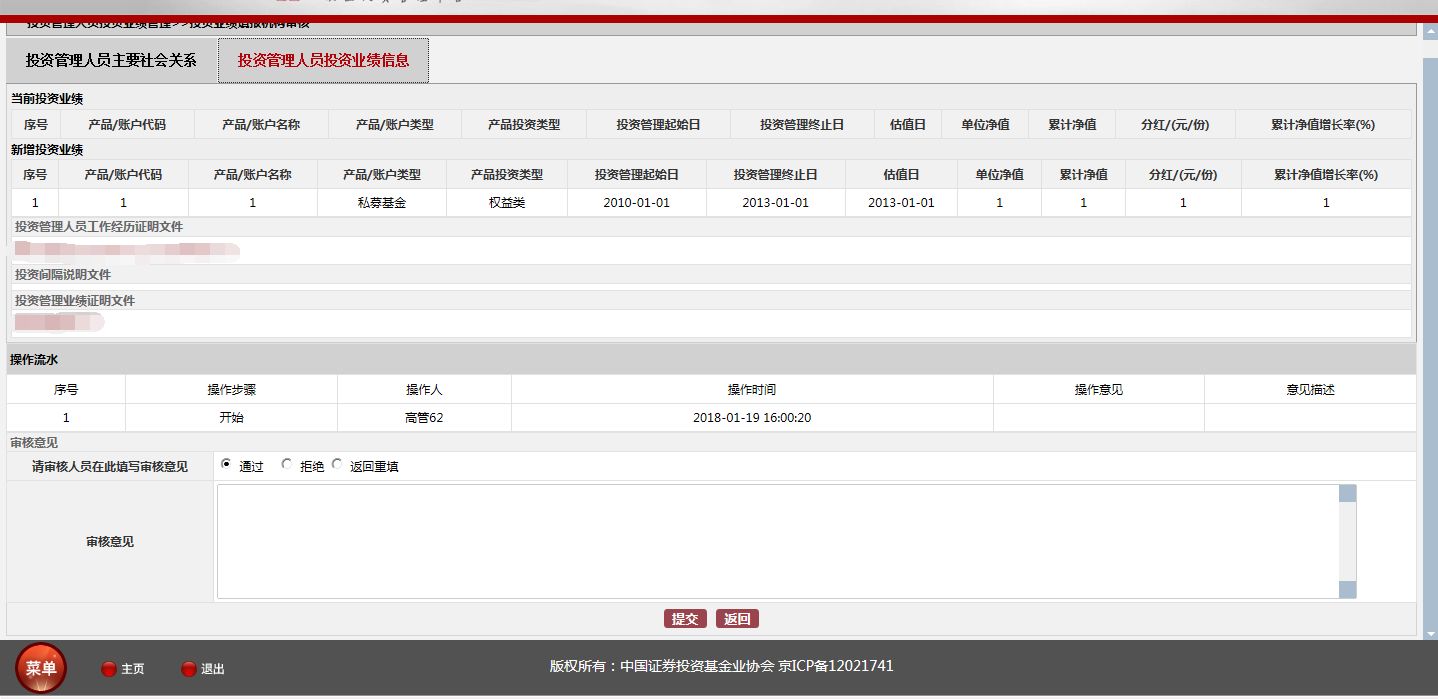Click the 私募基金 cell in 新增投资业绩
1438x699 pixels.
(x=381, y=203)
